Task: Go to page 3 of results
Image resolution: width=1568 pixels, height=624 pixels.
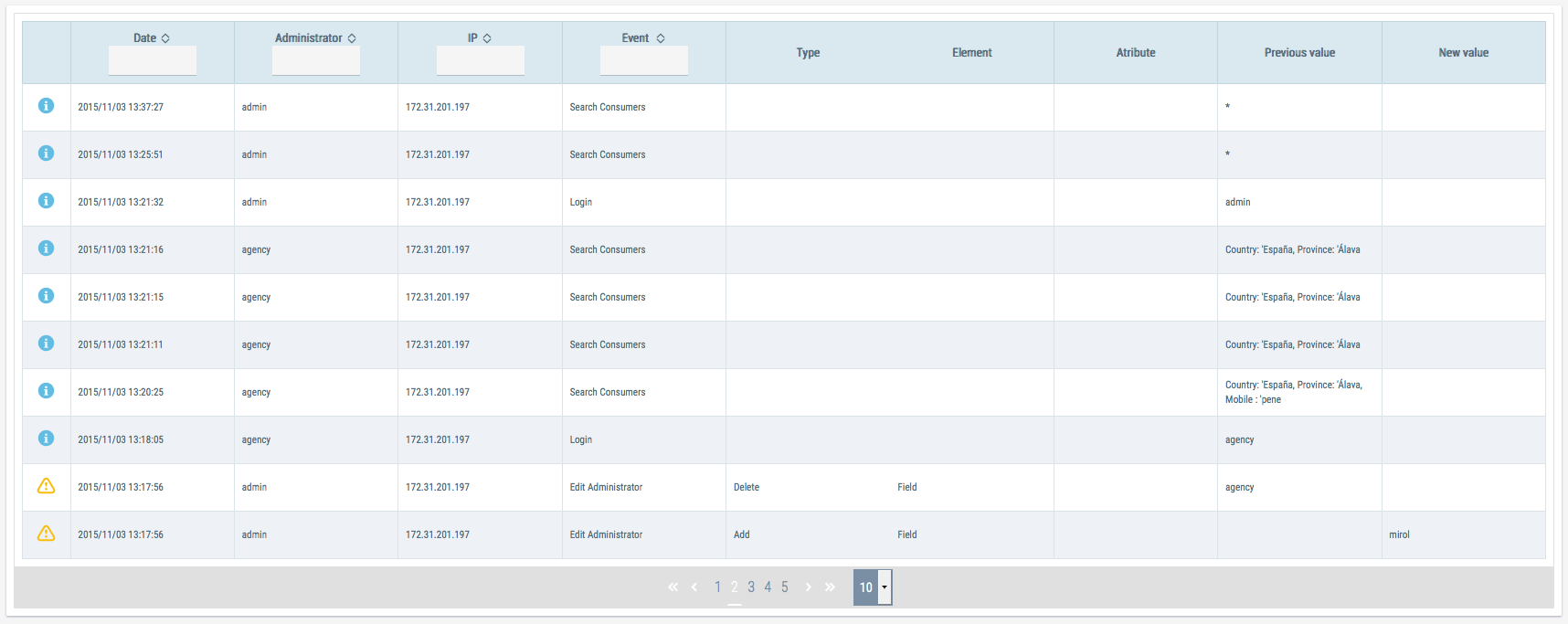Action: pos(751,587)
